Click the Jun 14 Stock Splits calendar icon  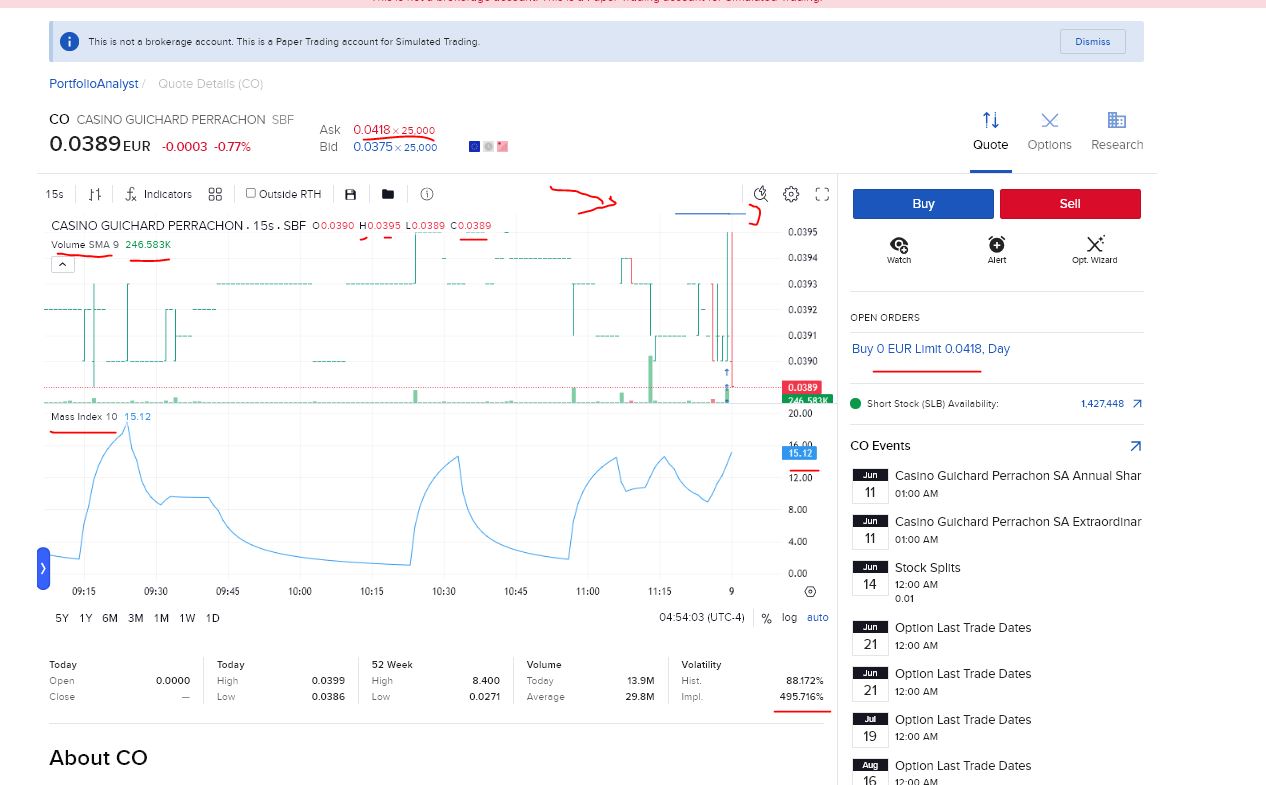click(x=870, y=577)
